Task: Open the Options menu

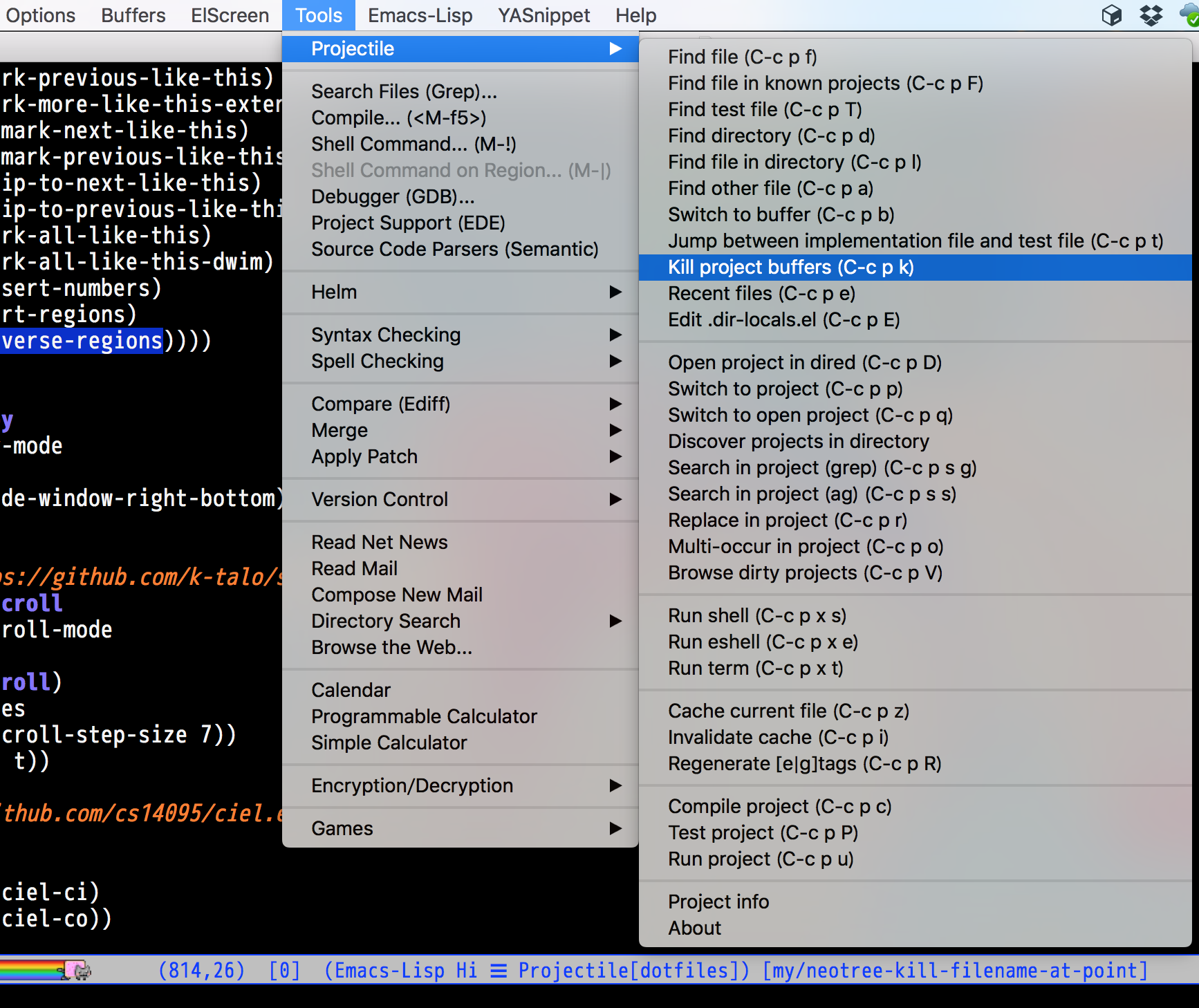Action: 41,15
